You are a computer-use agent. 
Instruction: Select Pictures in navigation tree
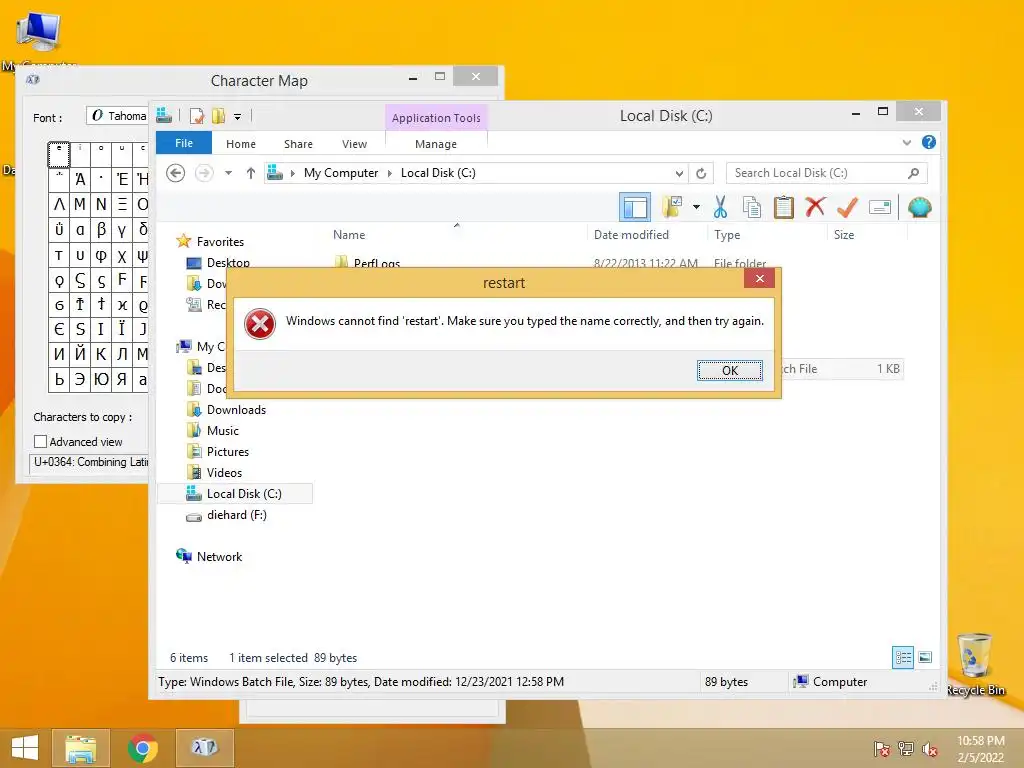[x=227, y=451]
